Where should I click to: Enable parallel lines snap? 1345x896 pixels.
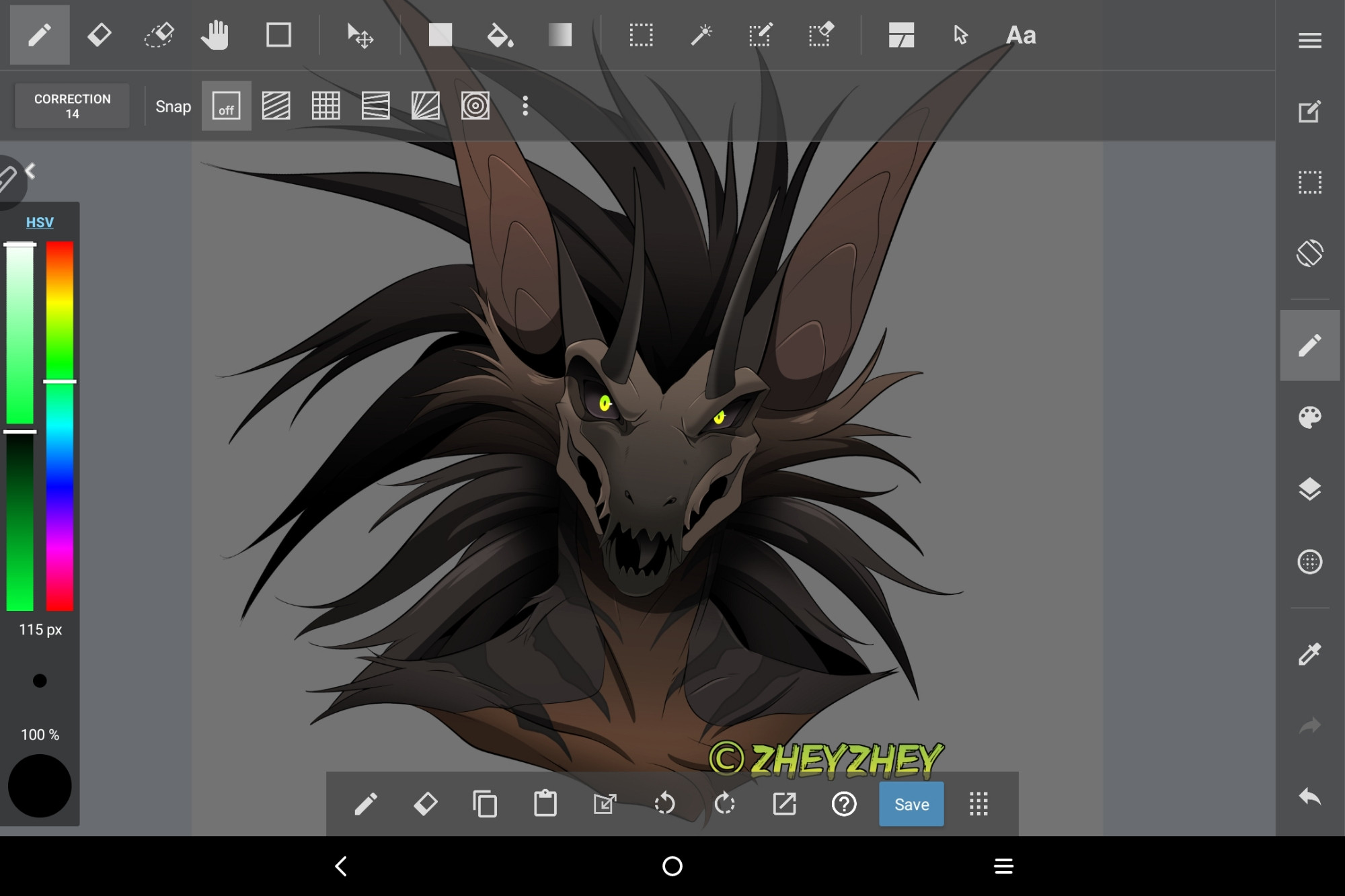276,106
